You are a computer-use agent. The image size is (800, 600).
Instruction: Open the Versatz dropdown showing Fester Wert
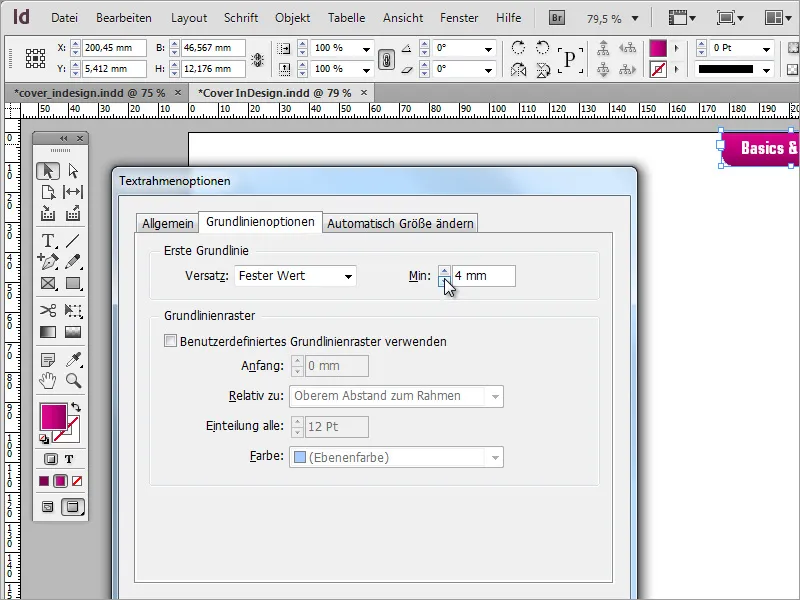click(295, 276)
